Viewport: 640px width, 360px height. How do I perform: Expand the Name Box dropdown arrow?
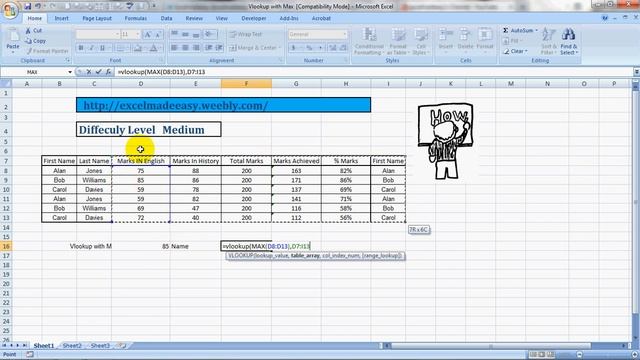[70, 72]
